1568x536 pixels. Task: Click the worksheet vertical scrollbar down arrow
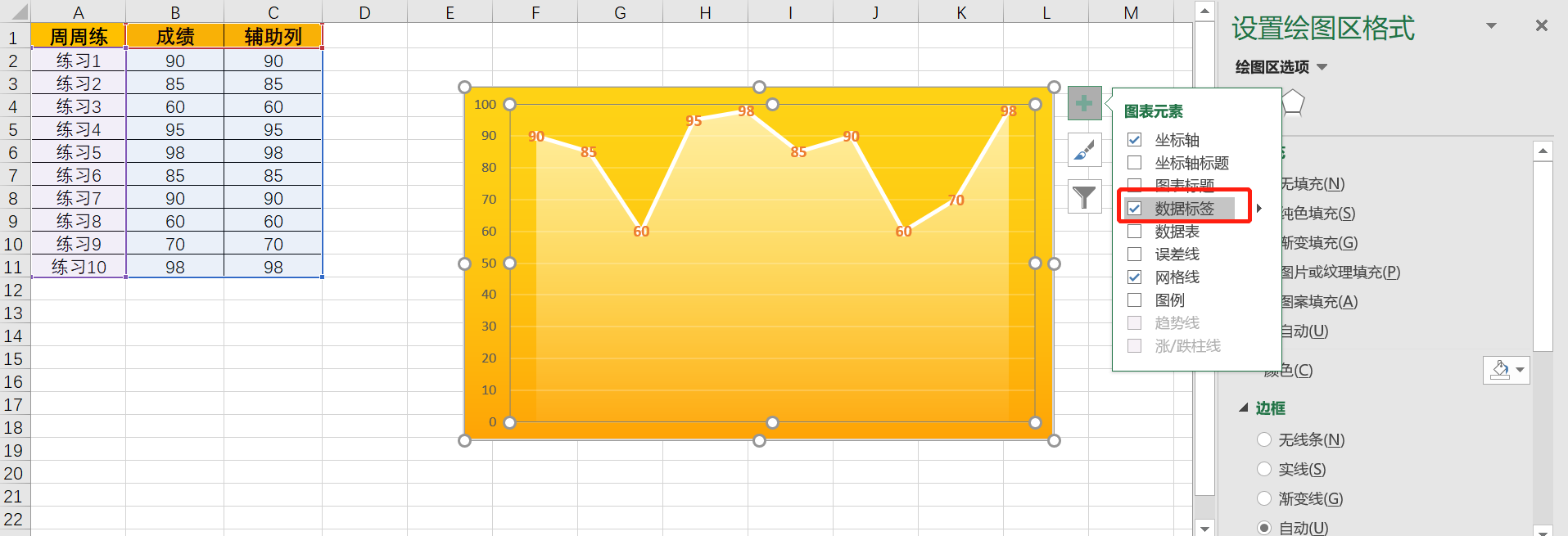1204,528
